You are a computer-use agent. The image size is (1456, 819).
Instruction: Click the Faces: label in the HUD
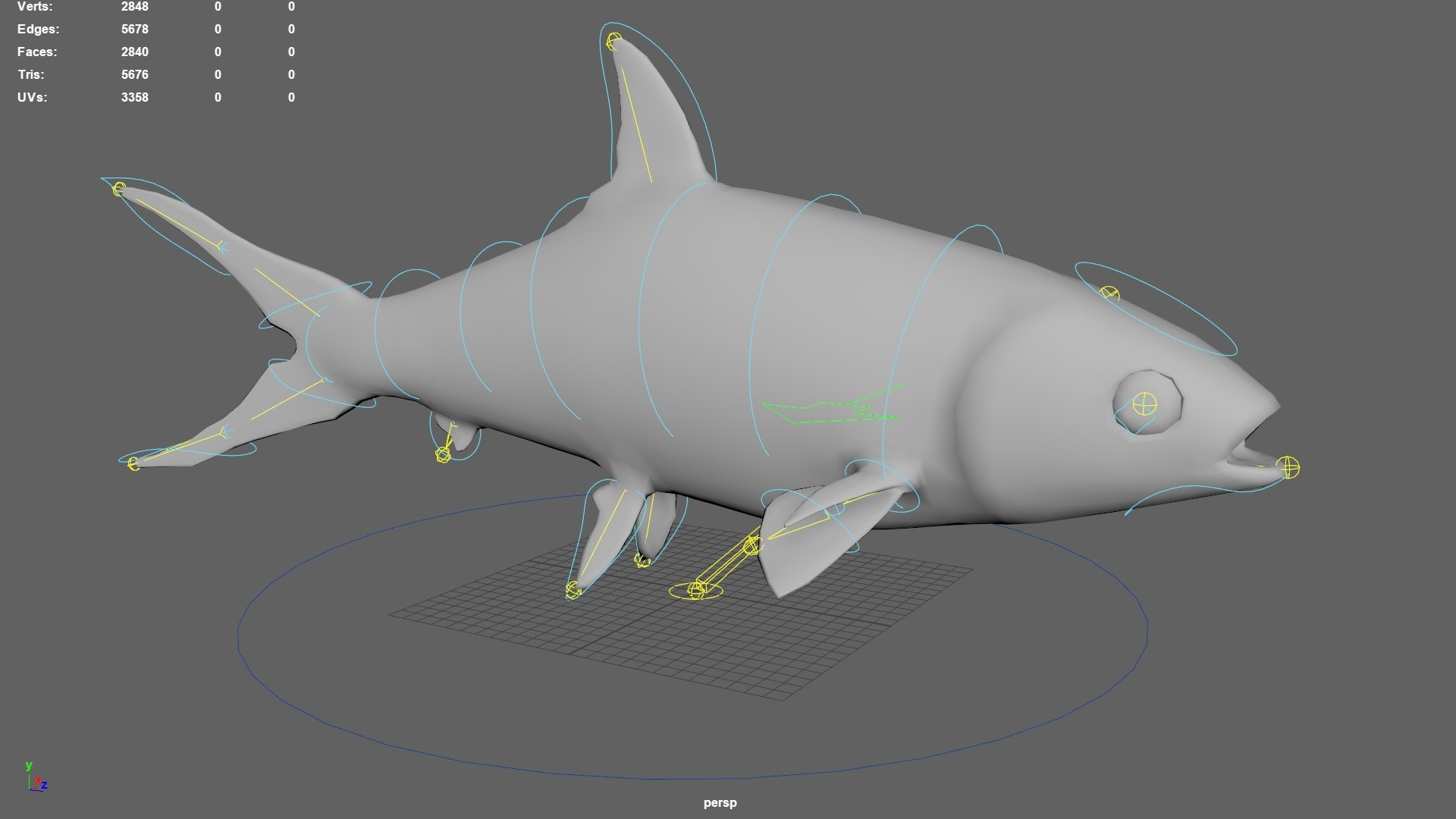pos(37,52)
